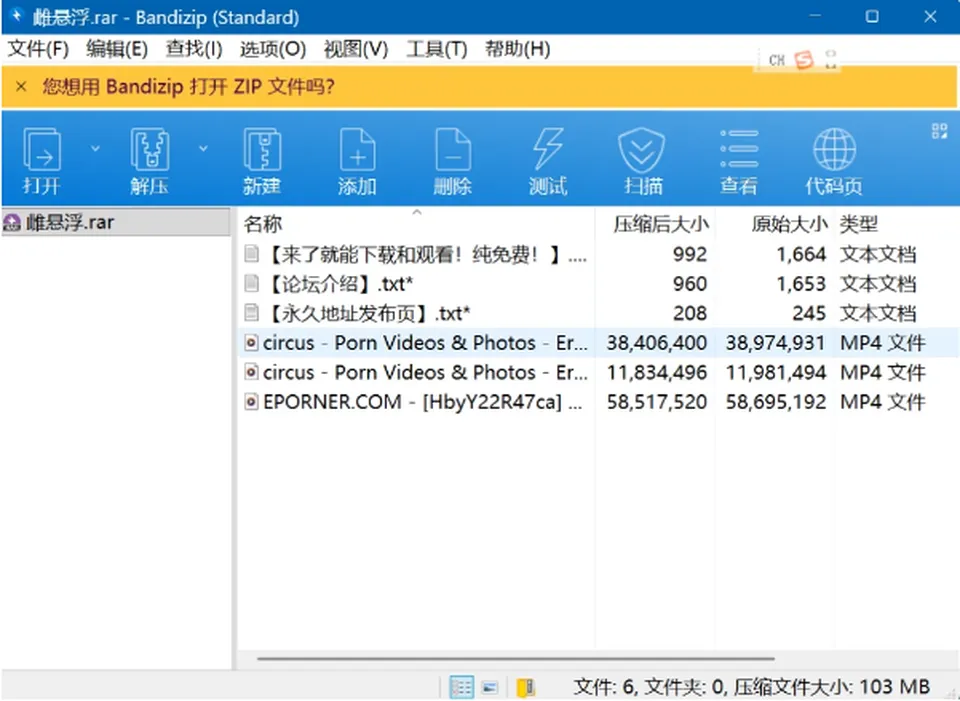This screenshot has width=960, height=701.
Task: Select the 38,406,400 byte MP4 file row
Action: tap(598, 343)
